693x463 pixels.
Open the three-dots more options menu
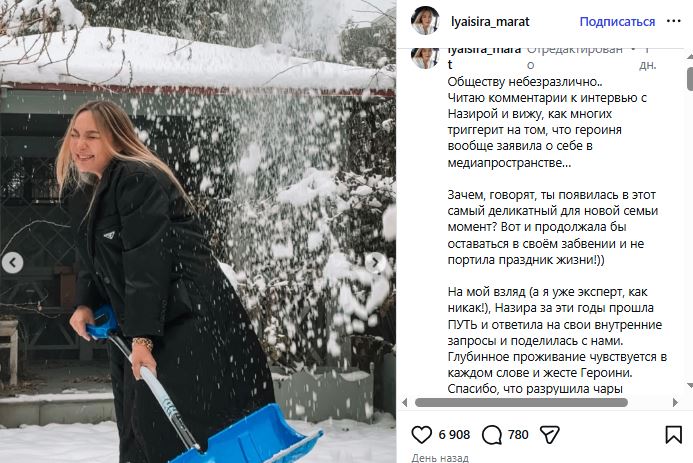tap(674, 21)
